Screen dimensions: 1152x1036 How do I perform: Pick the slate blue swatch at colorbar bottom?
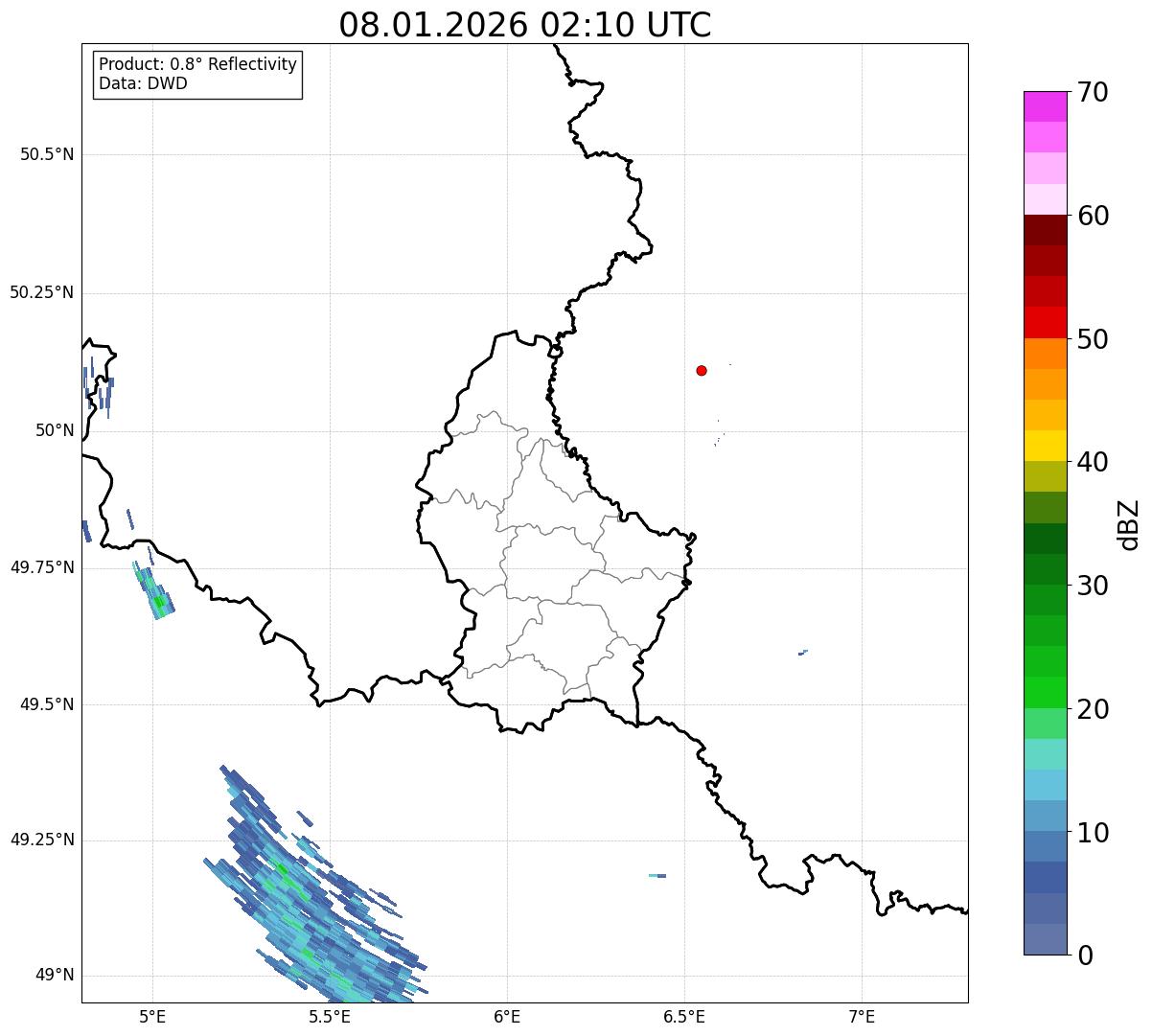[x=1045, y=939]
